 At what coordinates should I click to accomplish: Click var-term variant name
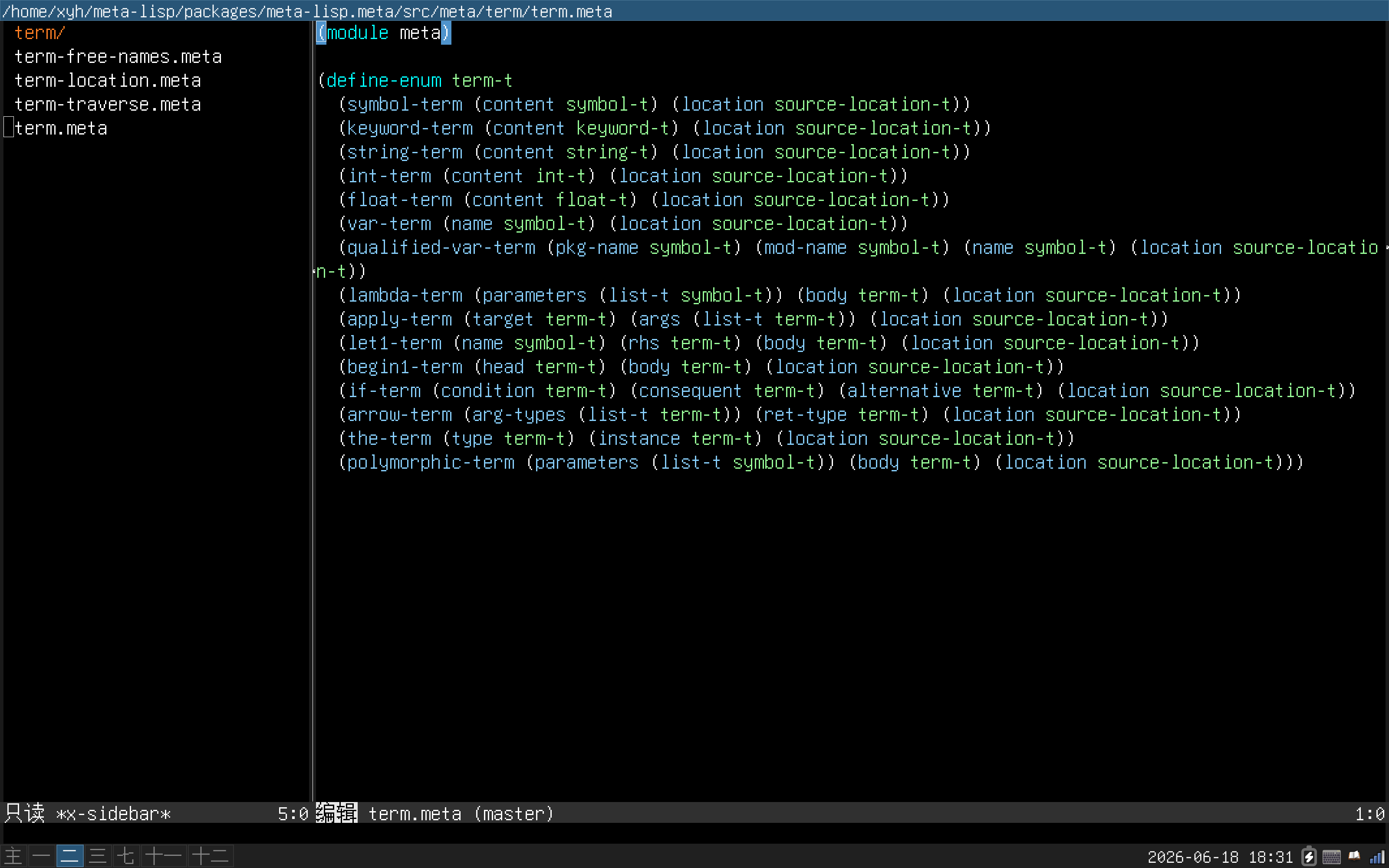coord(389,224)
